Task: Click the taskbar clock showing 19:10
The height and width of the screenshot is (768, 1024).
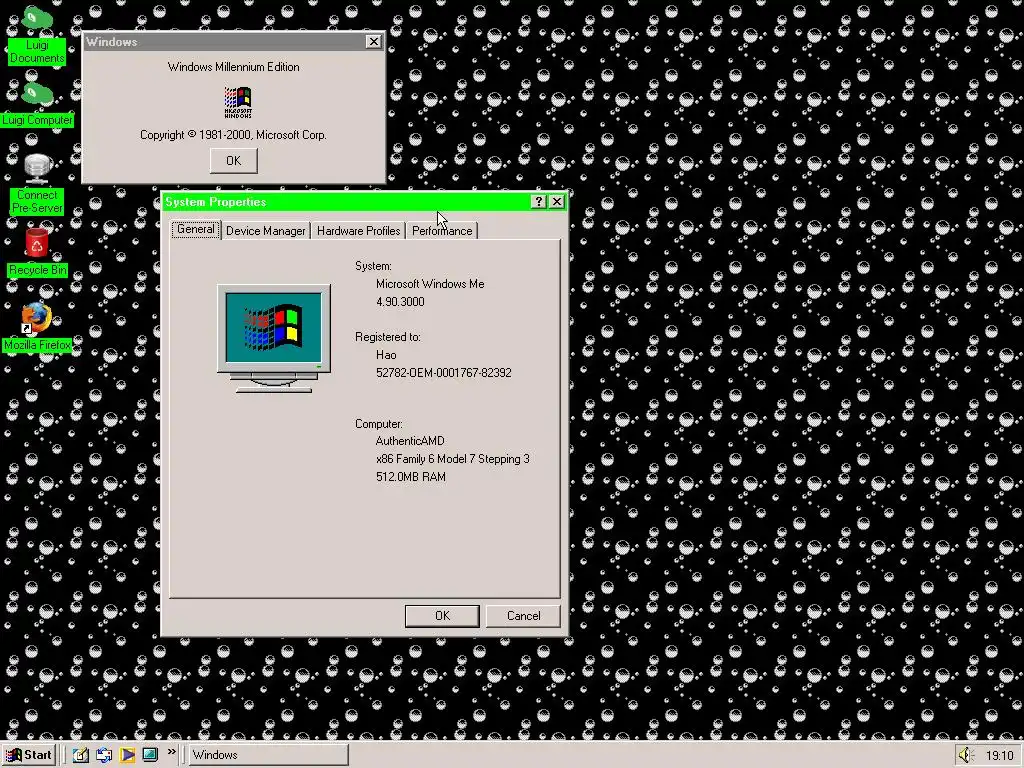Action: pyautogui.click(x=999, y=756)
